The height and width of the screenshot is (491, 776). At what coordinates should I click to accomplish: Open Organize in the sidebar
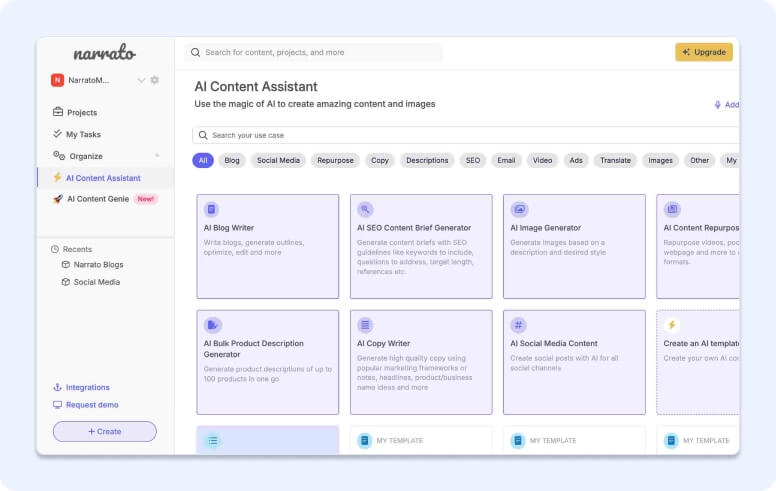(x=86, y=156)
